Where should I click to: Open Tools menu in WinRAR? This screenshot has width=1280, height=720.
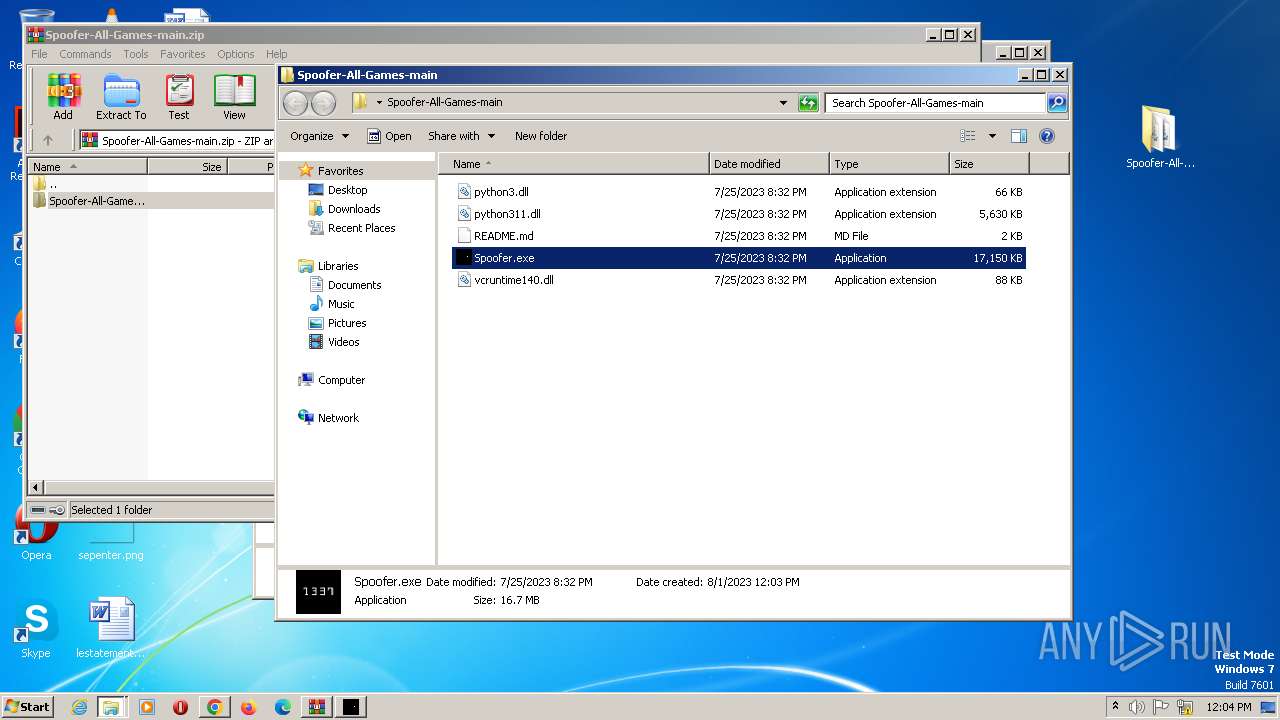(x=136, y=54)
